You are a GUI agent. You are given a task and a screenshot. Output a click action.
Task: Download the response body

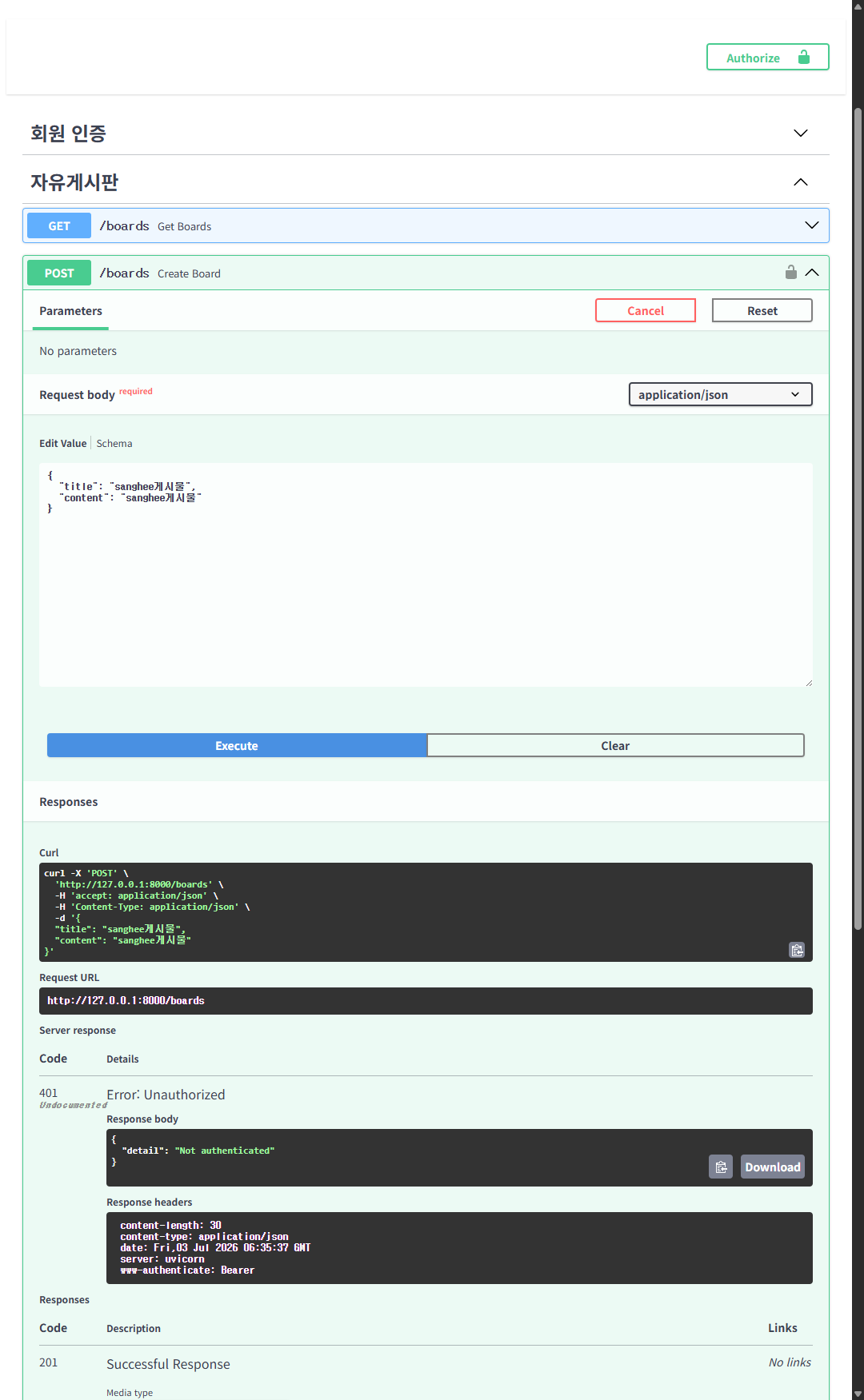[x=772, y=1167]
